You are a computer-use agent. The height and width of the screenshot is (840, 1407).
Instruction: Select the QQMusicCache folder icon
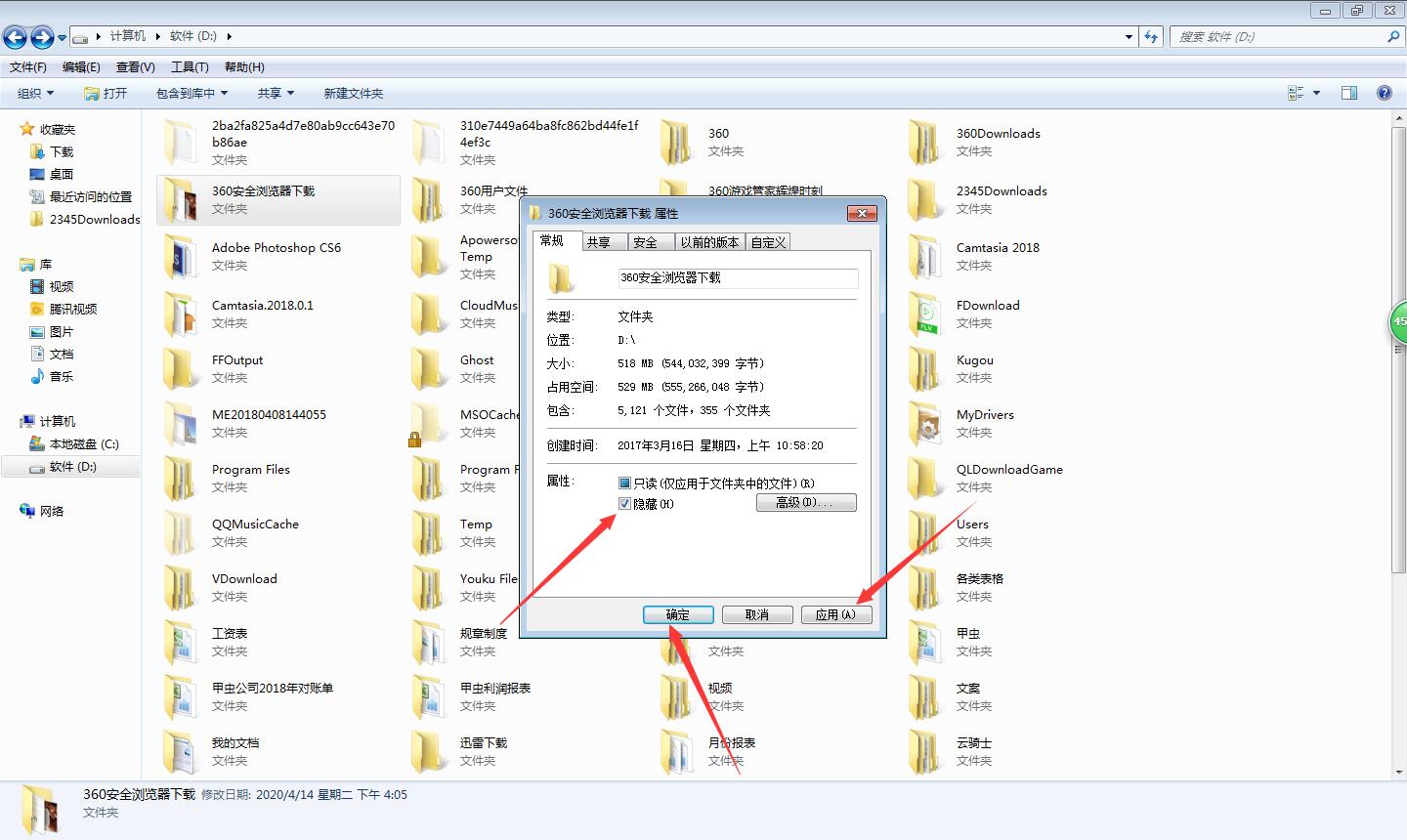point(180,532)
